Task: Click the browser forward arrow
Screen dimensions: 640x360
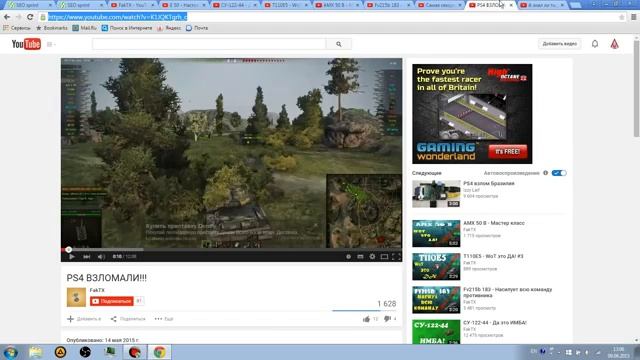Action: 18,17
